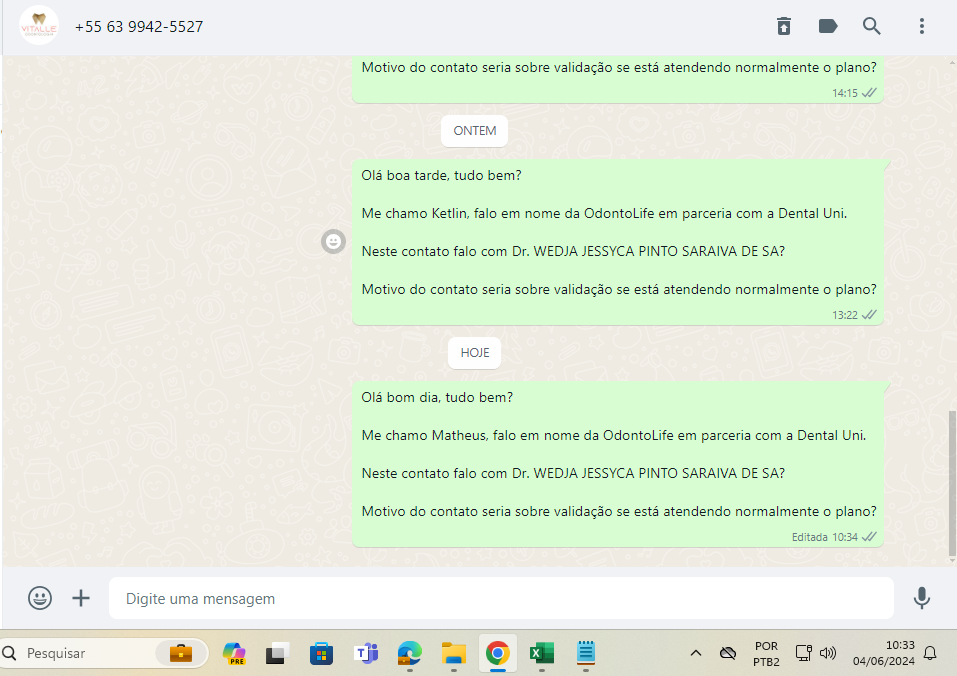Click the Editada 10:34 timestamp
Viewport: 957px width, 676px height.
tap(825, 538)
